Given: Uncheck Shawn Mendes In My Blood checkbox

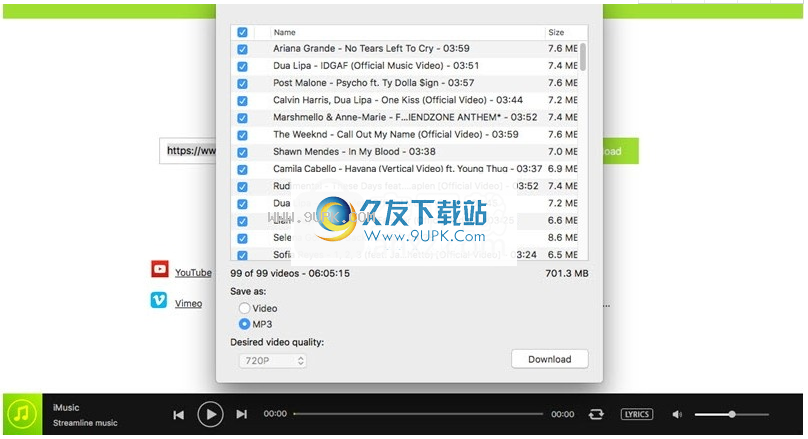Looking at the screenshot, I should point(242,153).
